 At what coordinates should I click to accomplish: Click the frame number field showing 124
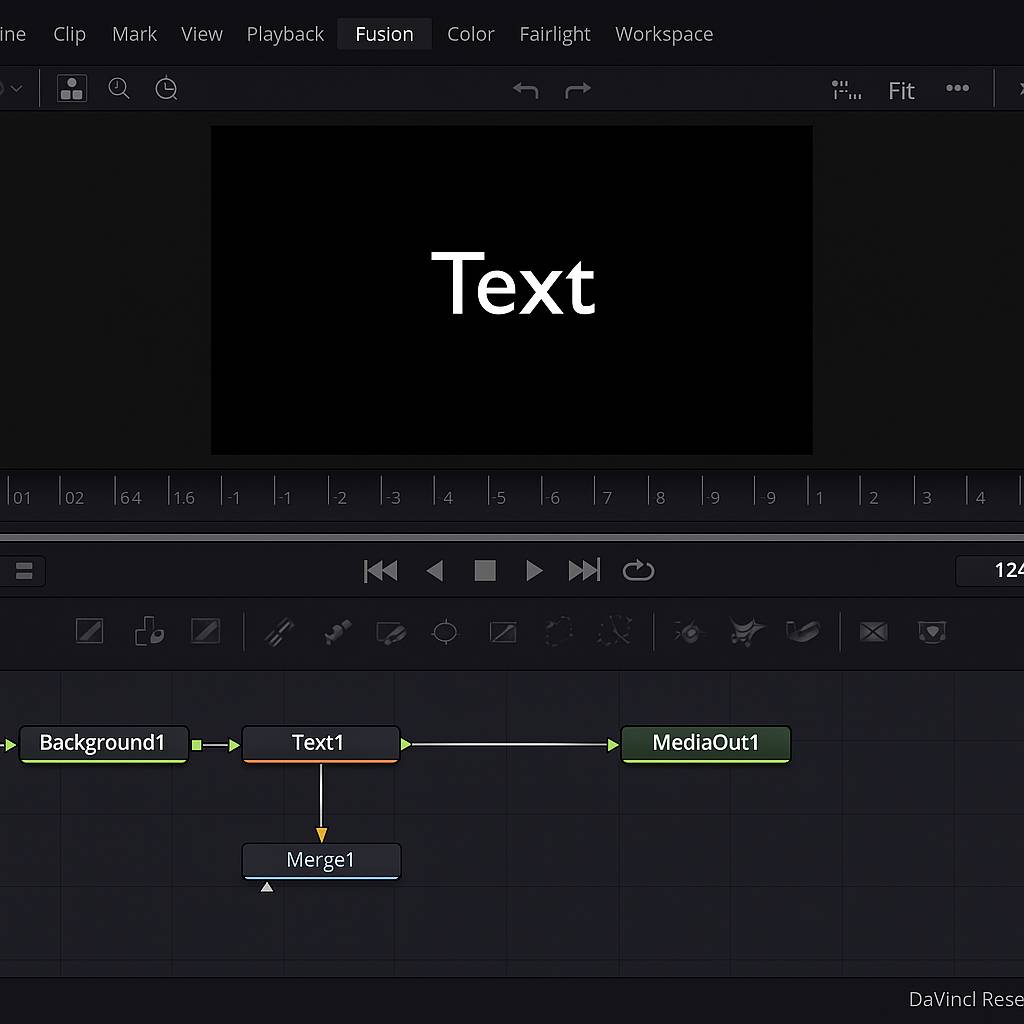click(x=995, y=570)
